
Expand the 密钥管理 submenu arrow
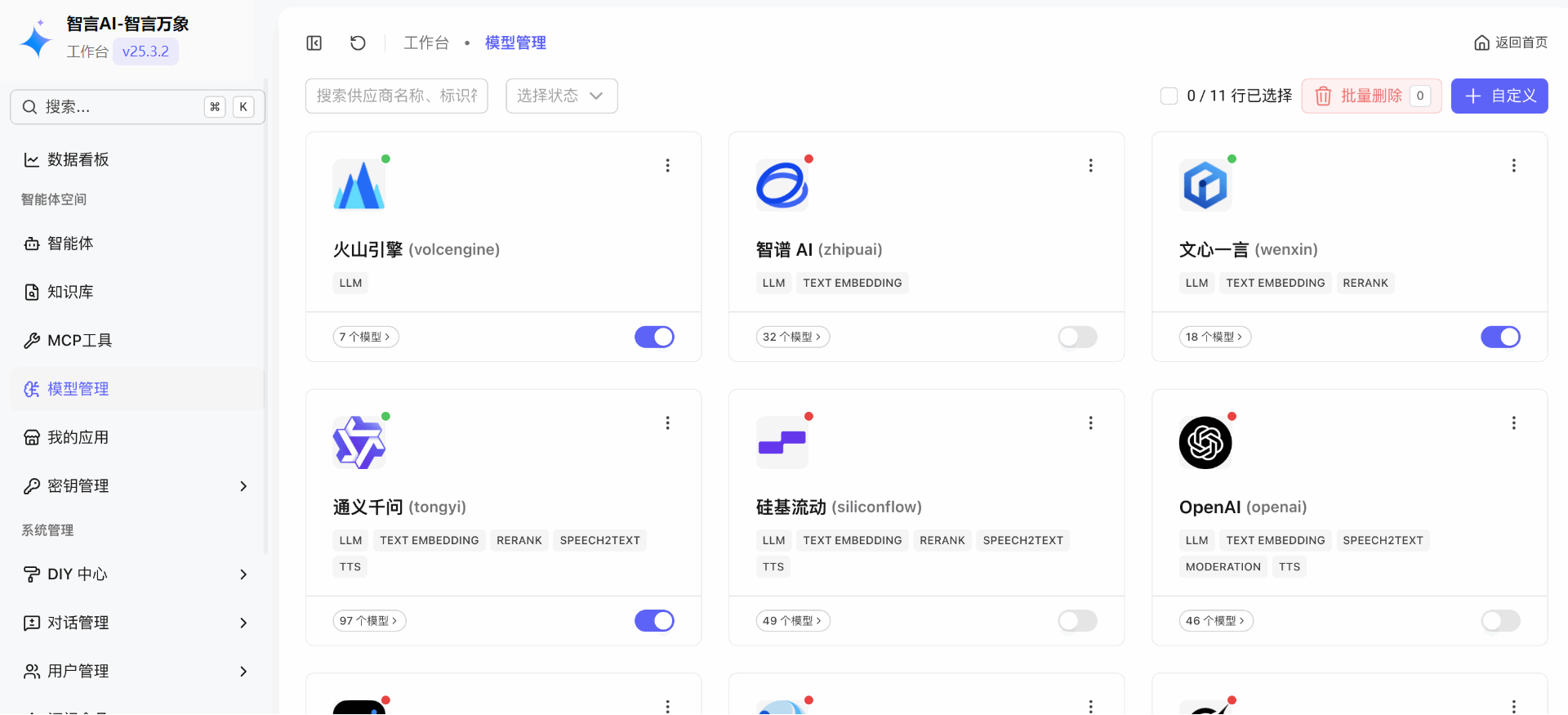click(243, 486)
